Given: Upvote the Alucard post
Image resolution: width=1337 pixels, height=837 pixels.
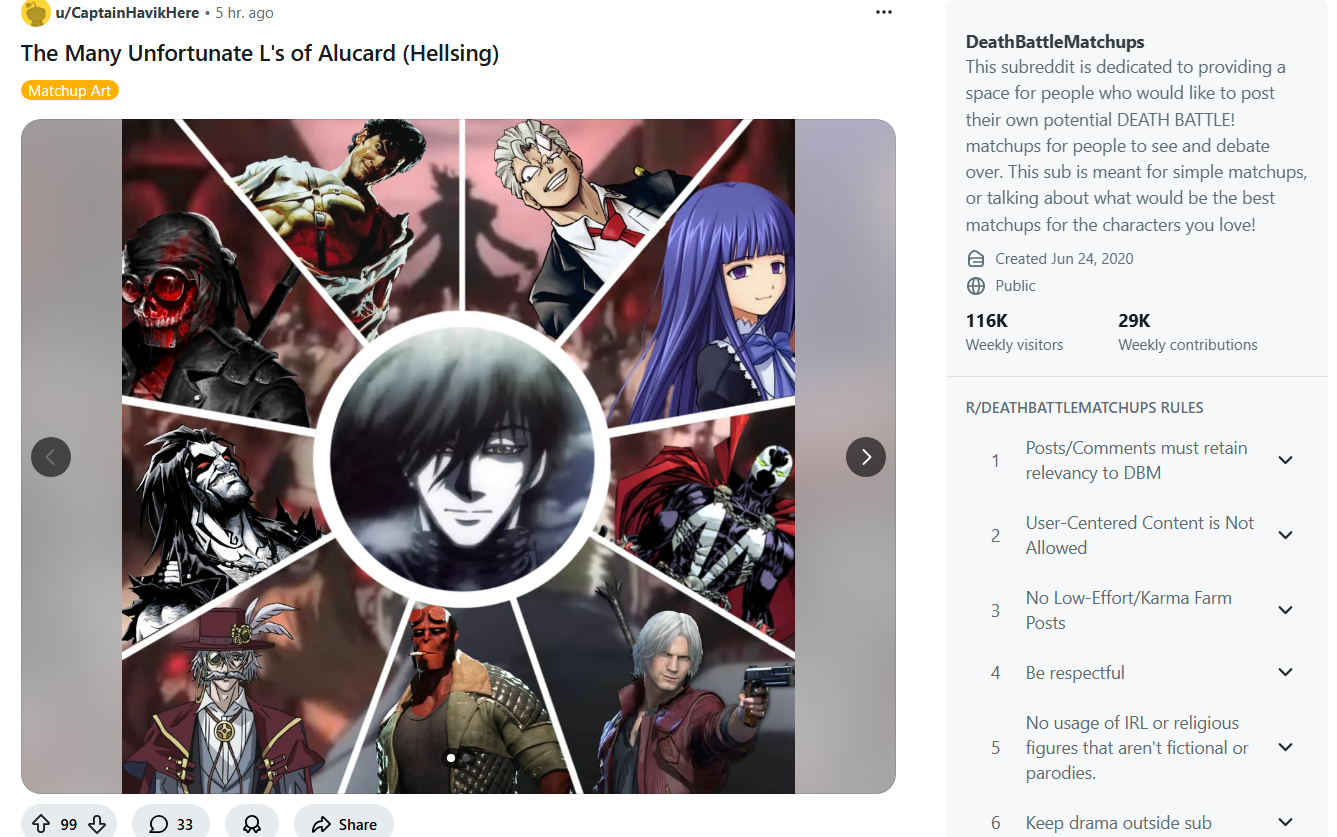Looking at the screenshot, I should [41, 824].
